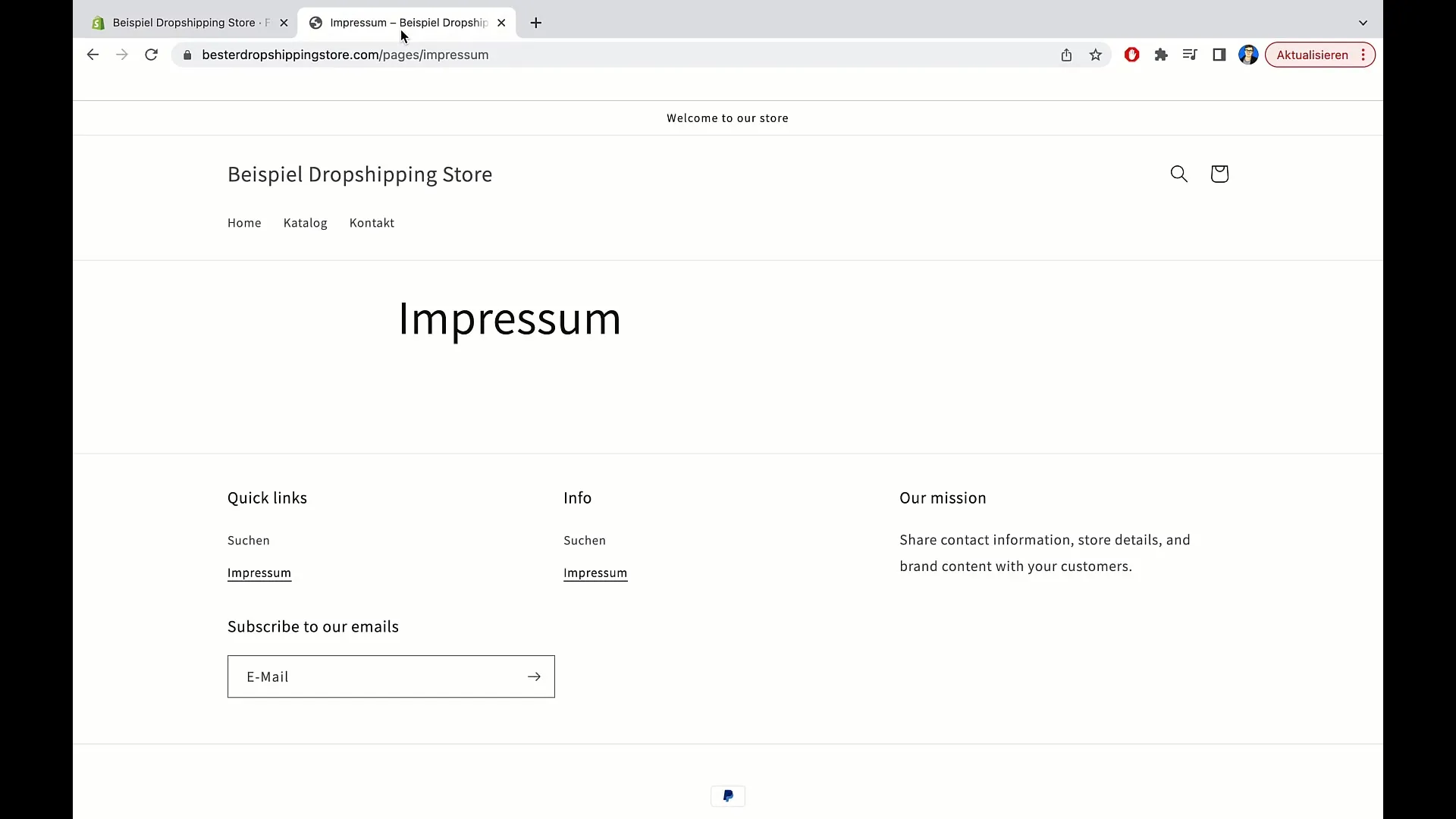Close the Beispiel Dropshipping Store tab

(284, 23)
